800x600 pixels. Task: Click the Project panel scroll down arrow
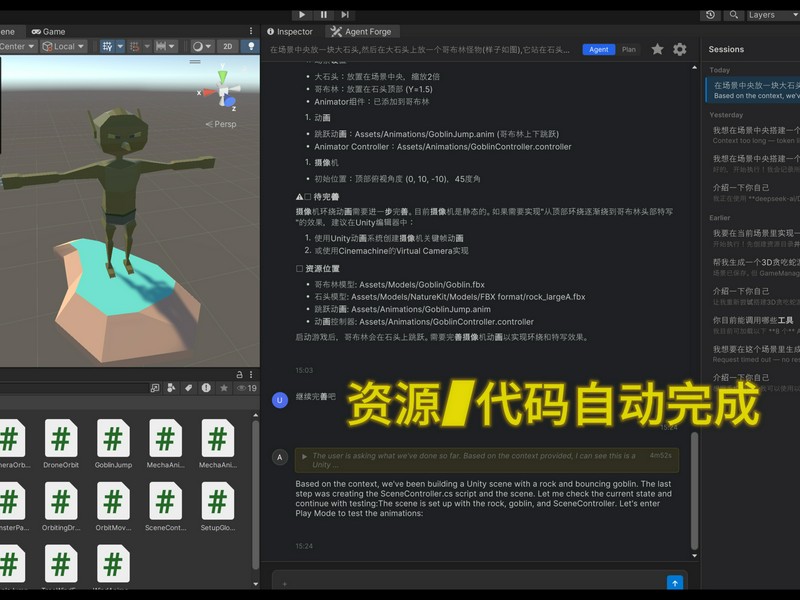pos(255,584)
